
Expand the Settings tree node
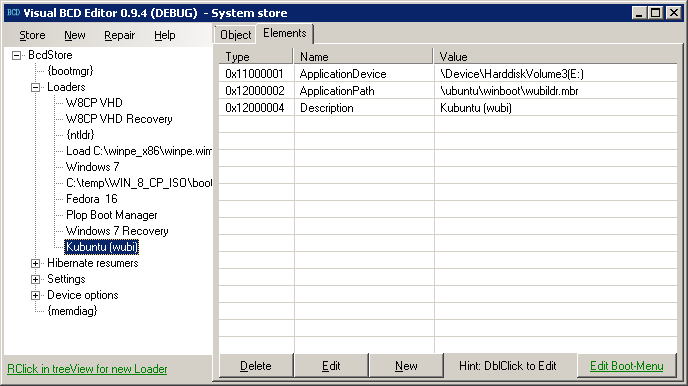coord(36,279)
